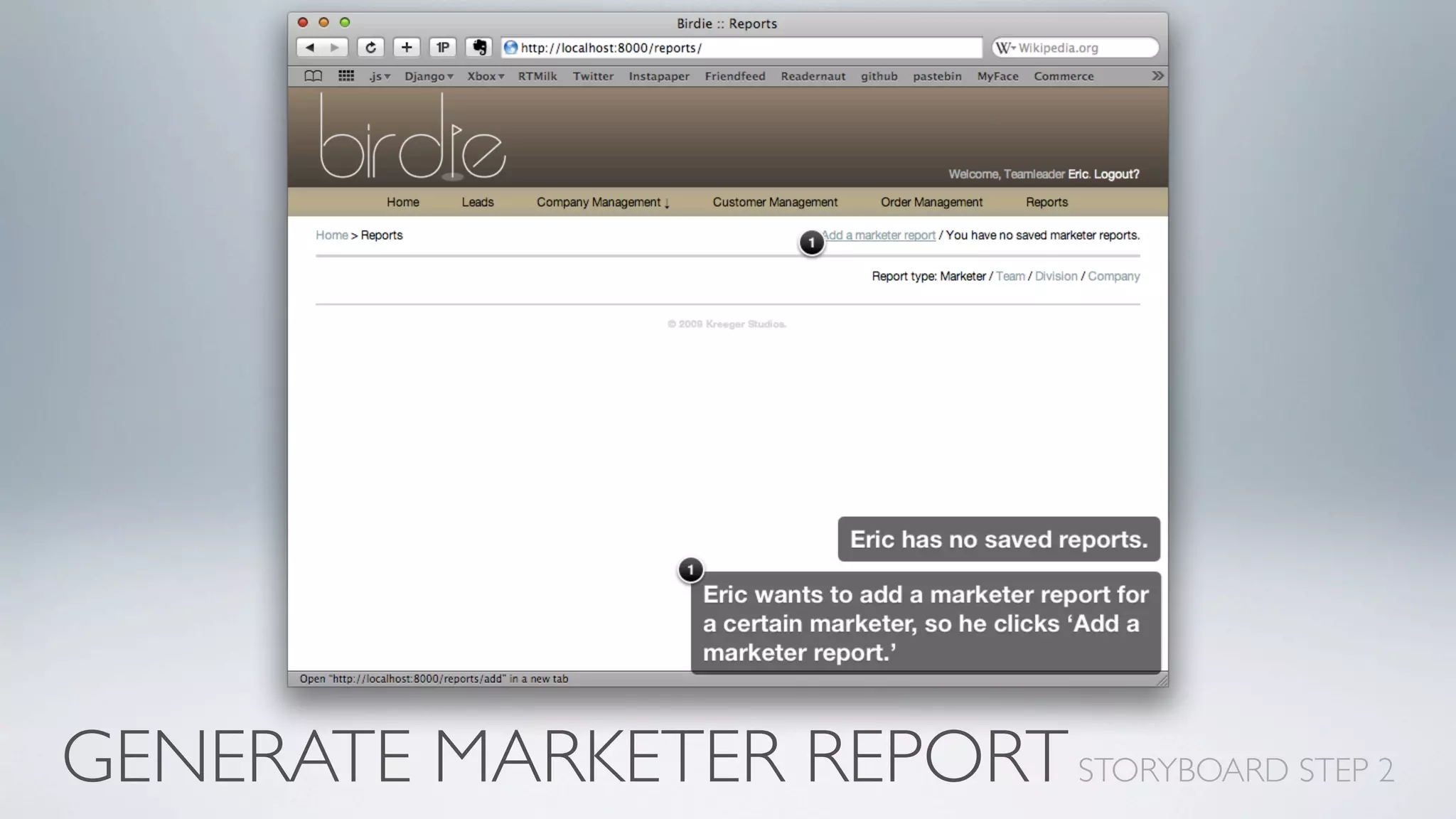The height and width of the screenshot is (819, 1456).
Task: Switch report type to Division
Action: click(x=1056, y=276)
